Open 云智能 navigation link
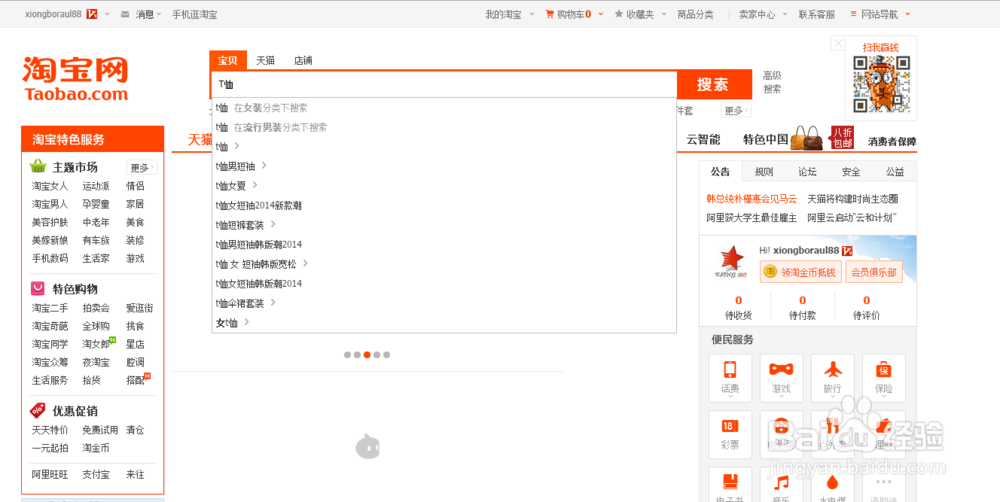 point(703,140)
